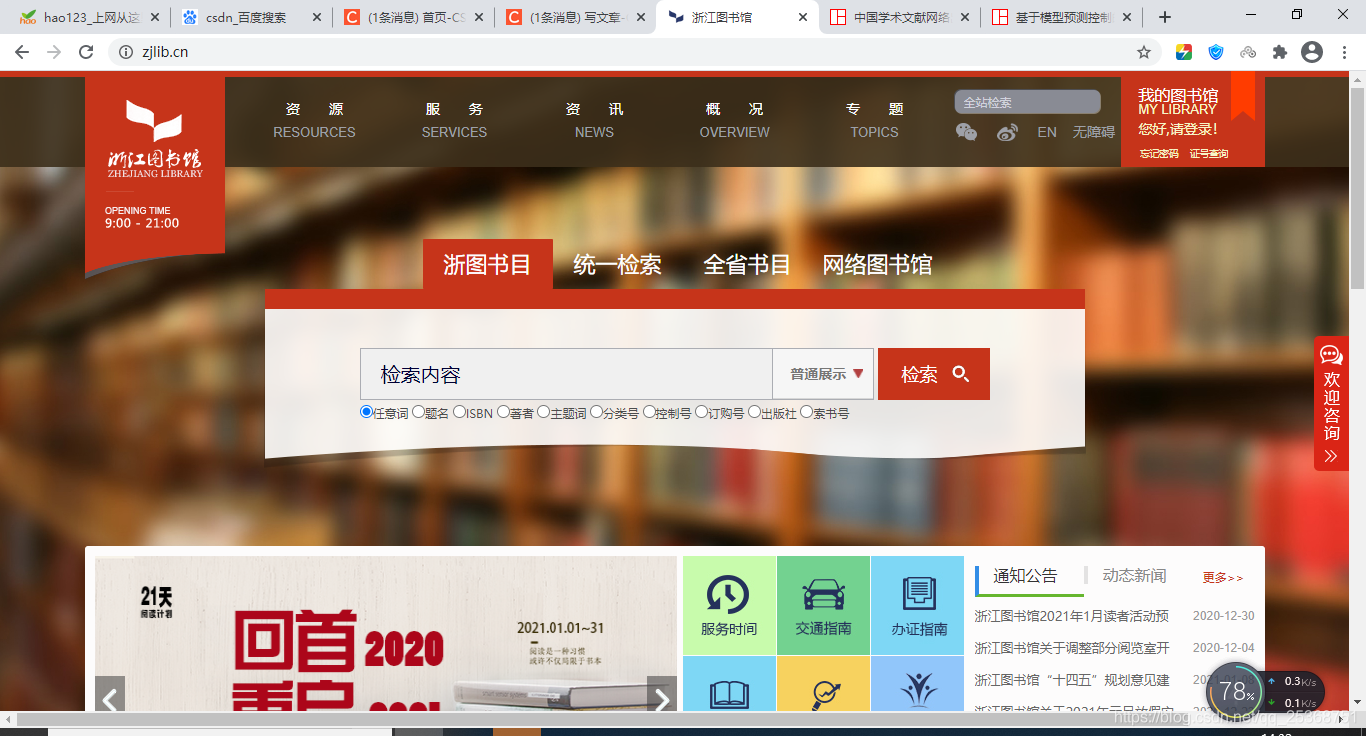The image size is (1366, 736).
Task: Click the people figure tile icon
Action: click(918, 690)
